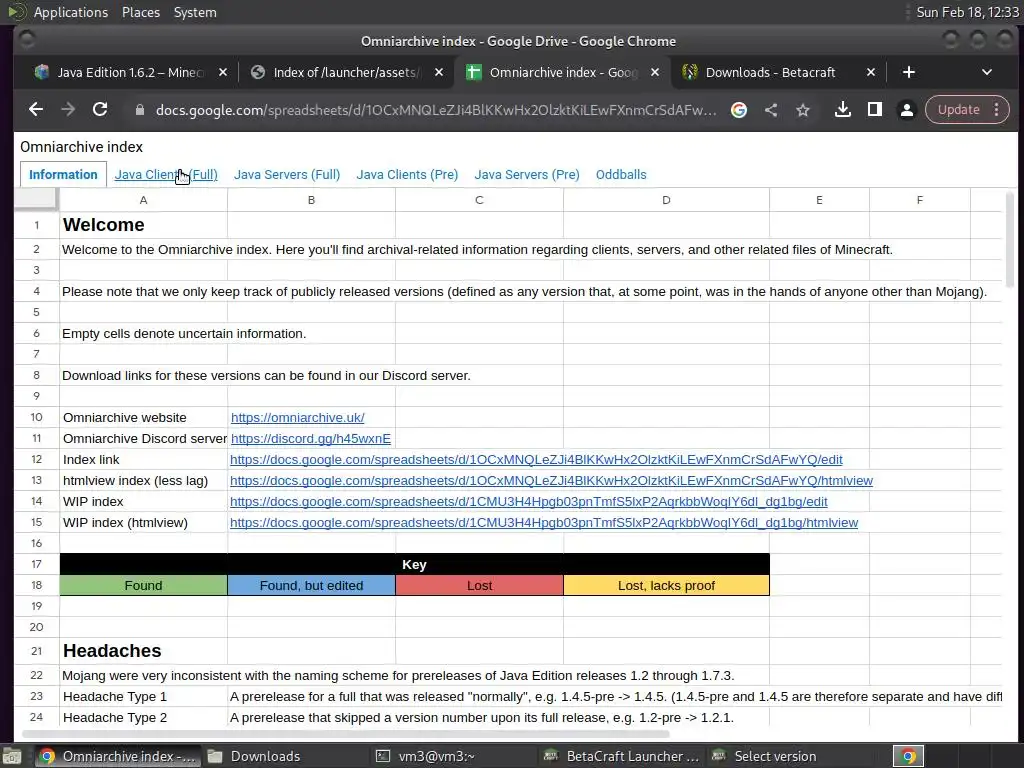Screen dimensions: 1024x768
Task: Open the Applications menu
Action: tap(71, 12)
